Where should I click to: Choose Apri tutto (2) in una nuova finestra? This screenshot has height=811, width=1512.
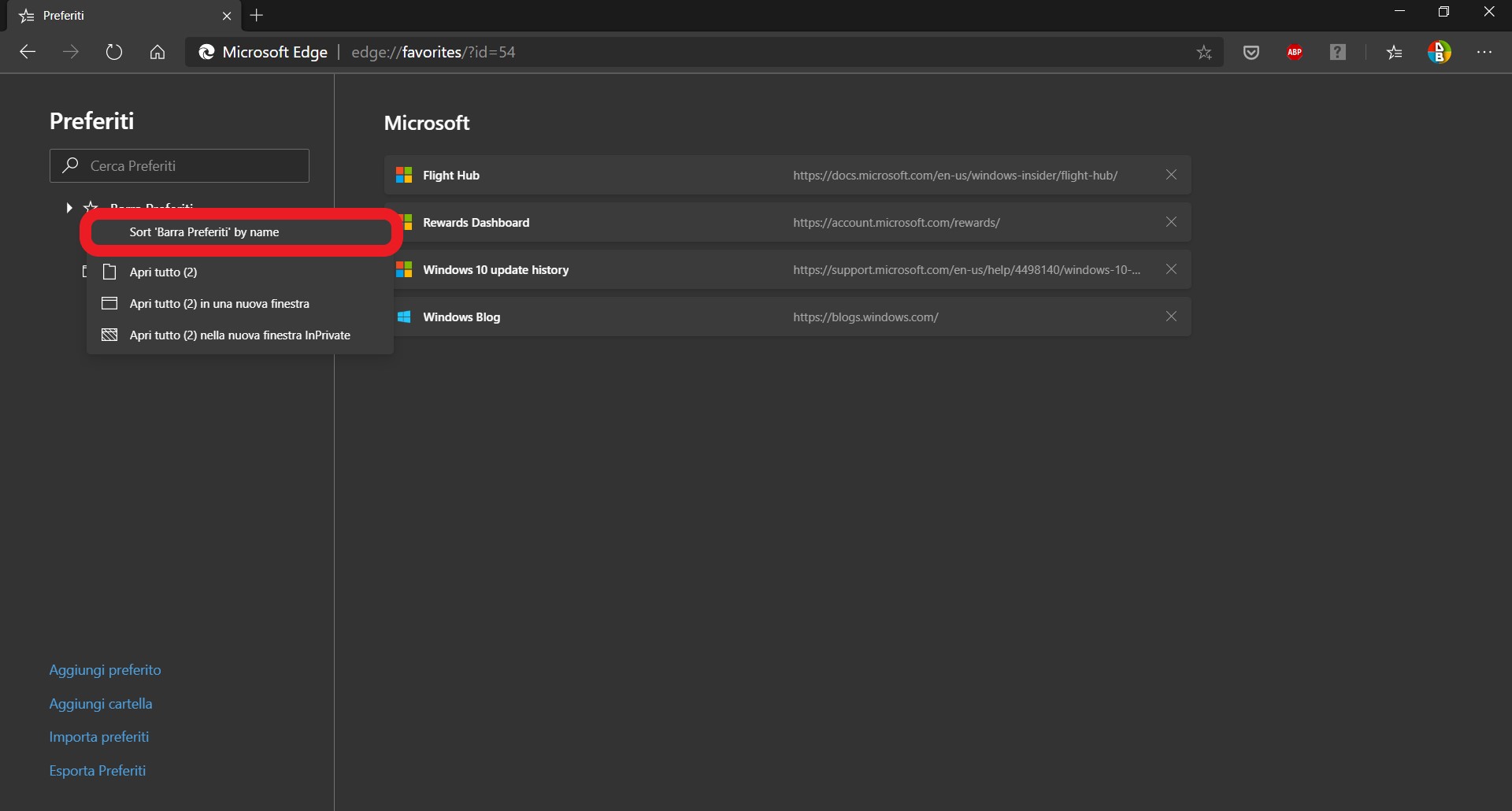coord(240,303)
